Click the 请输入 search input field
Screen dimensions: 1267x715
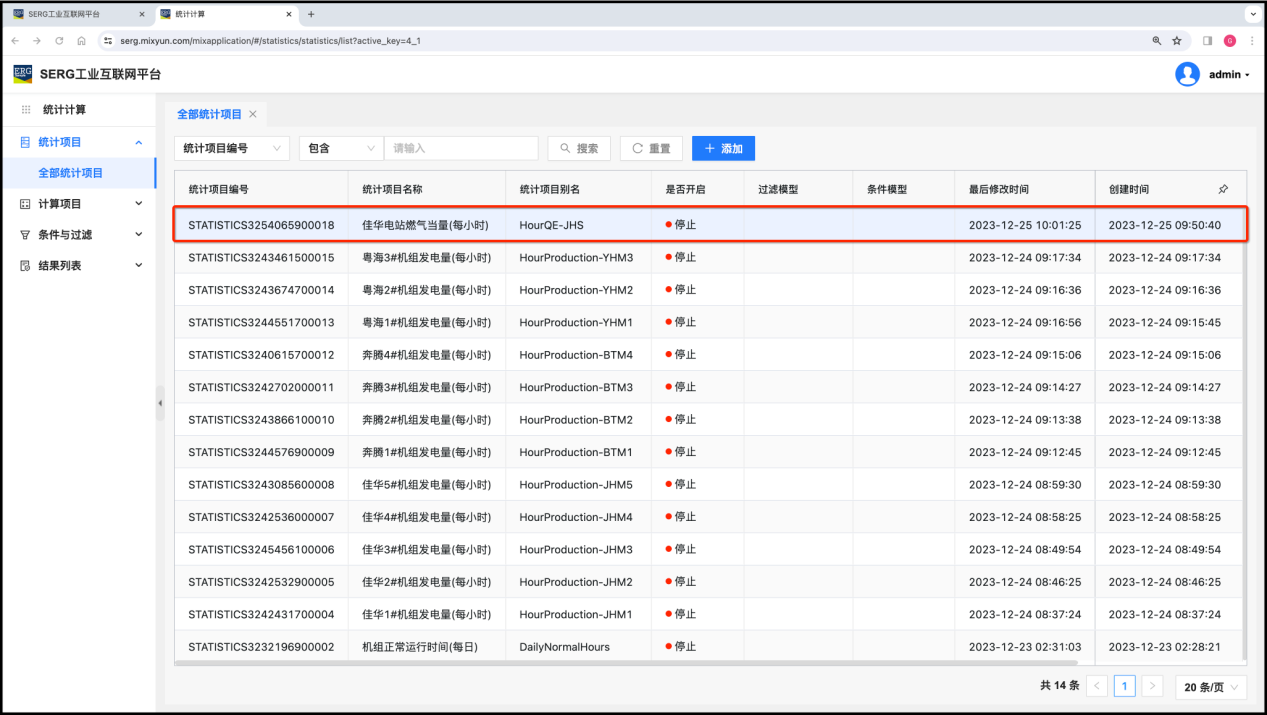(x=460, y=148)
